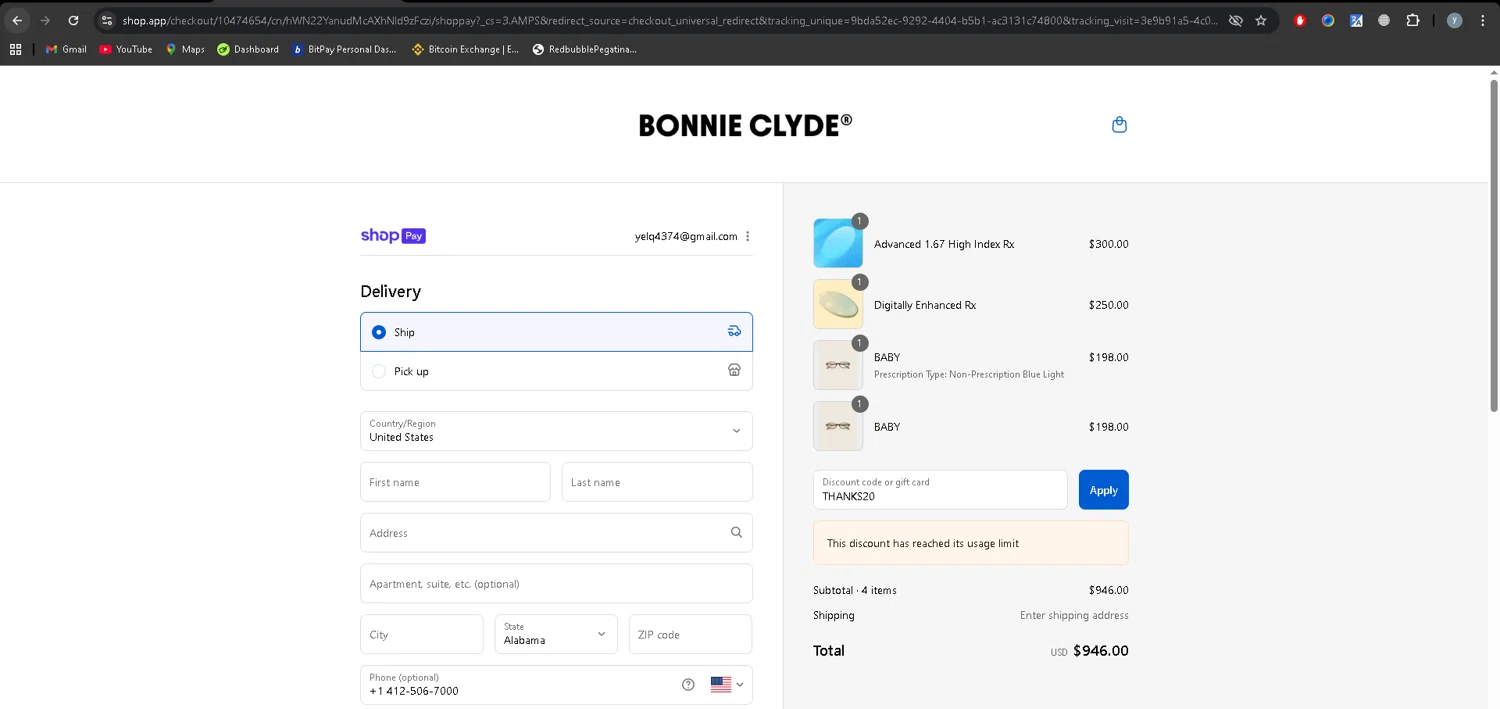Click the translate extension icon
The width and height of the screenshot is (1500, 709).
coord(1356,20)
